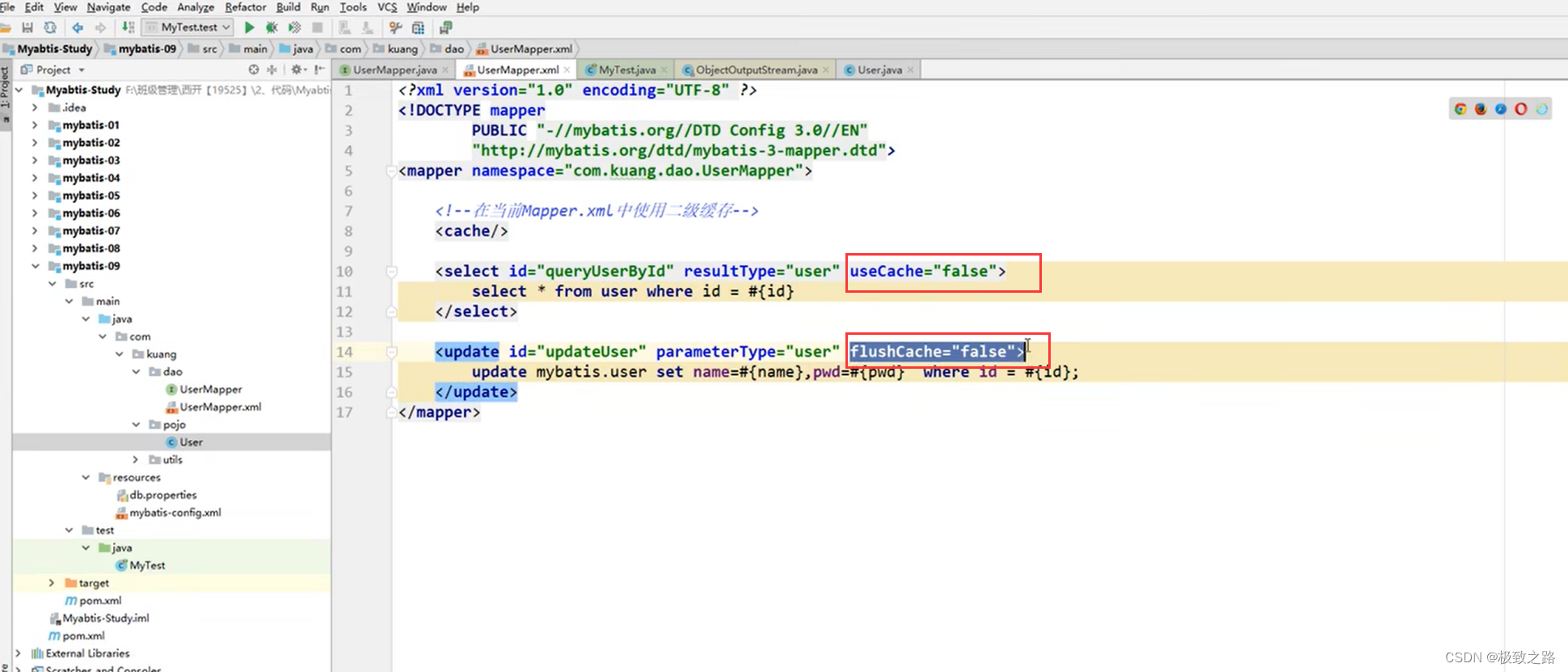1568x672 pixels.
Task: Open the Refactor menu
Action: pyautogui.click(x=246, y=7)
